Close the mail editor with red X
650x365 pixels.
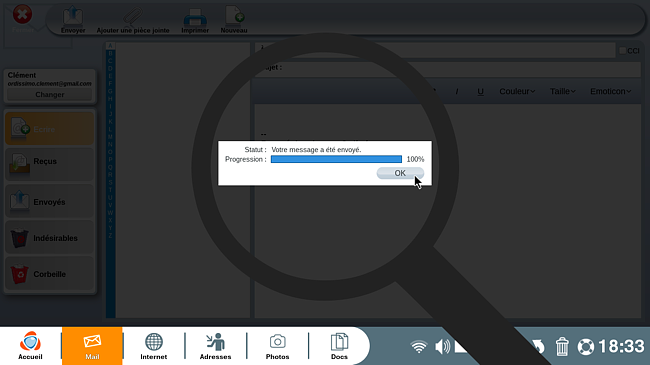pyautogui.click(x=22, y=15)
